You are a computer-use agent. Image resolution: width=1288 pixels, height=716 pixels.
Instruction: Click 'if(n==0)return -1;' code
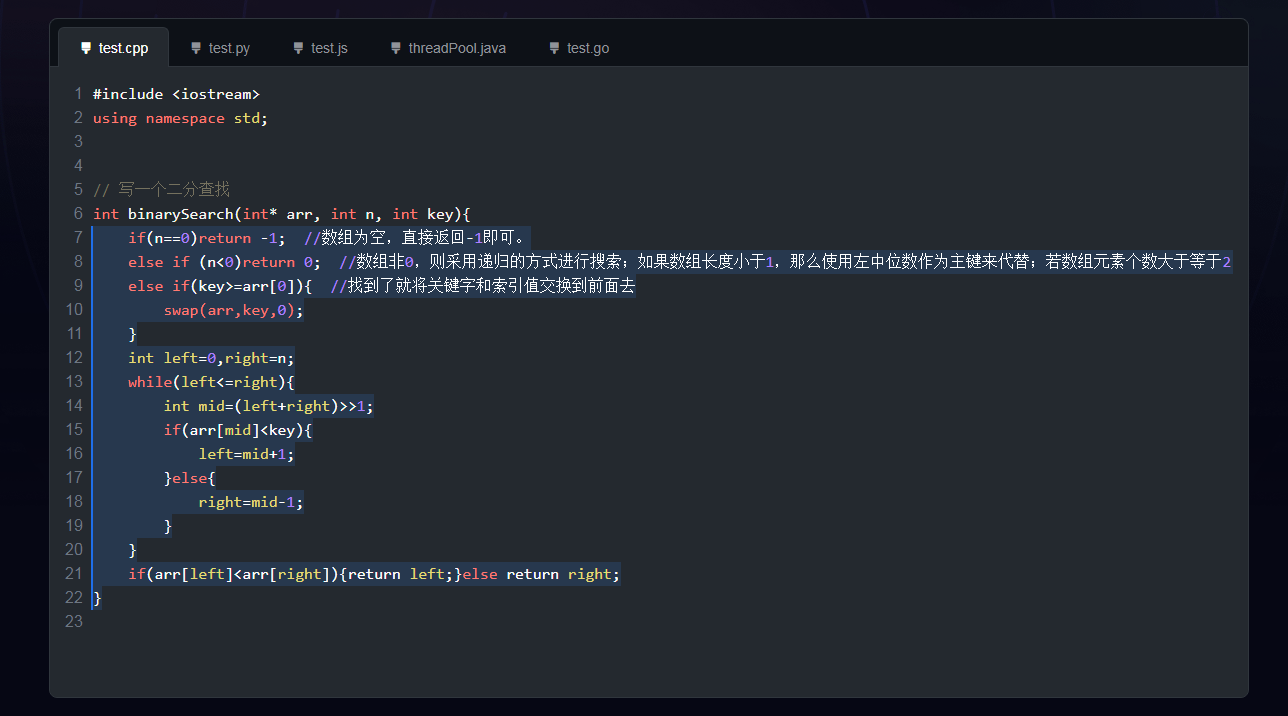tap(207, 238)
